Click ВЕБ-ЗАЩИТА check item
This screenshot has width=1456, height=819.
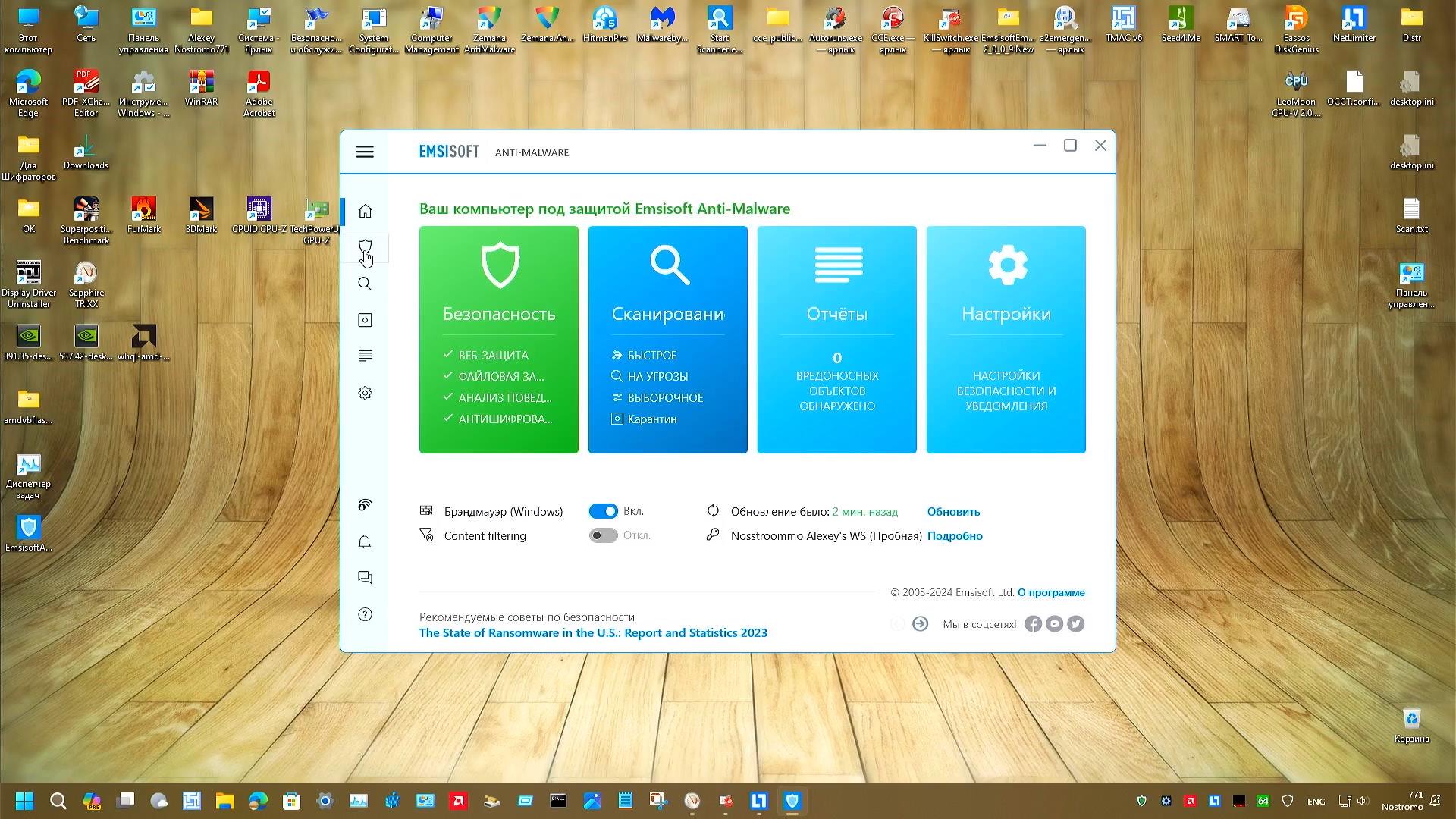coord(493,355)
